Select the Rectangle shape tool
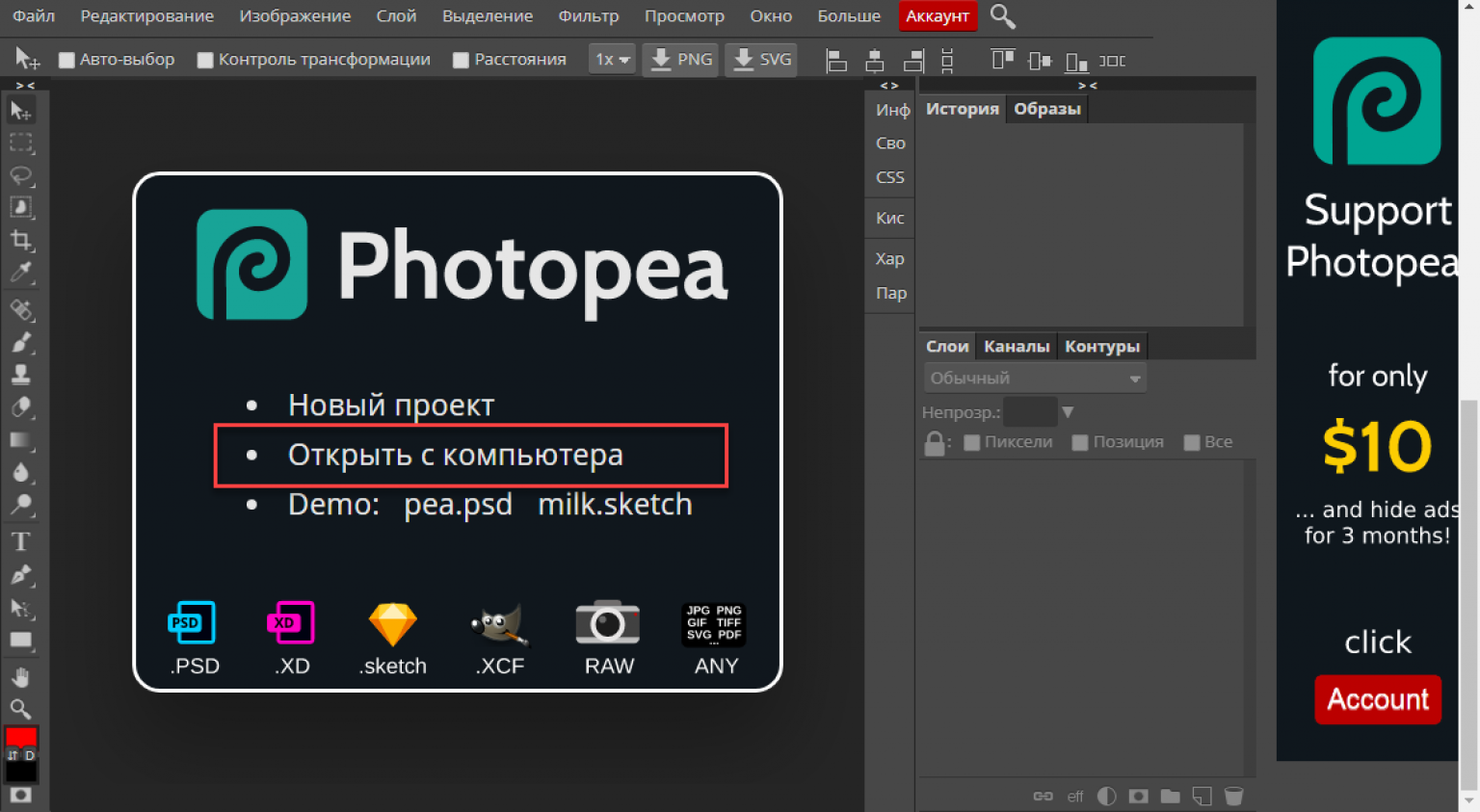 pyautogui.click(x=20, y=641)
